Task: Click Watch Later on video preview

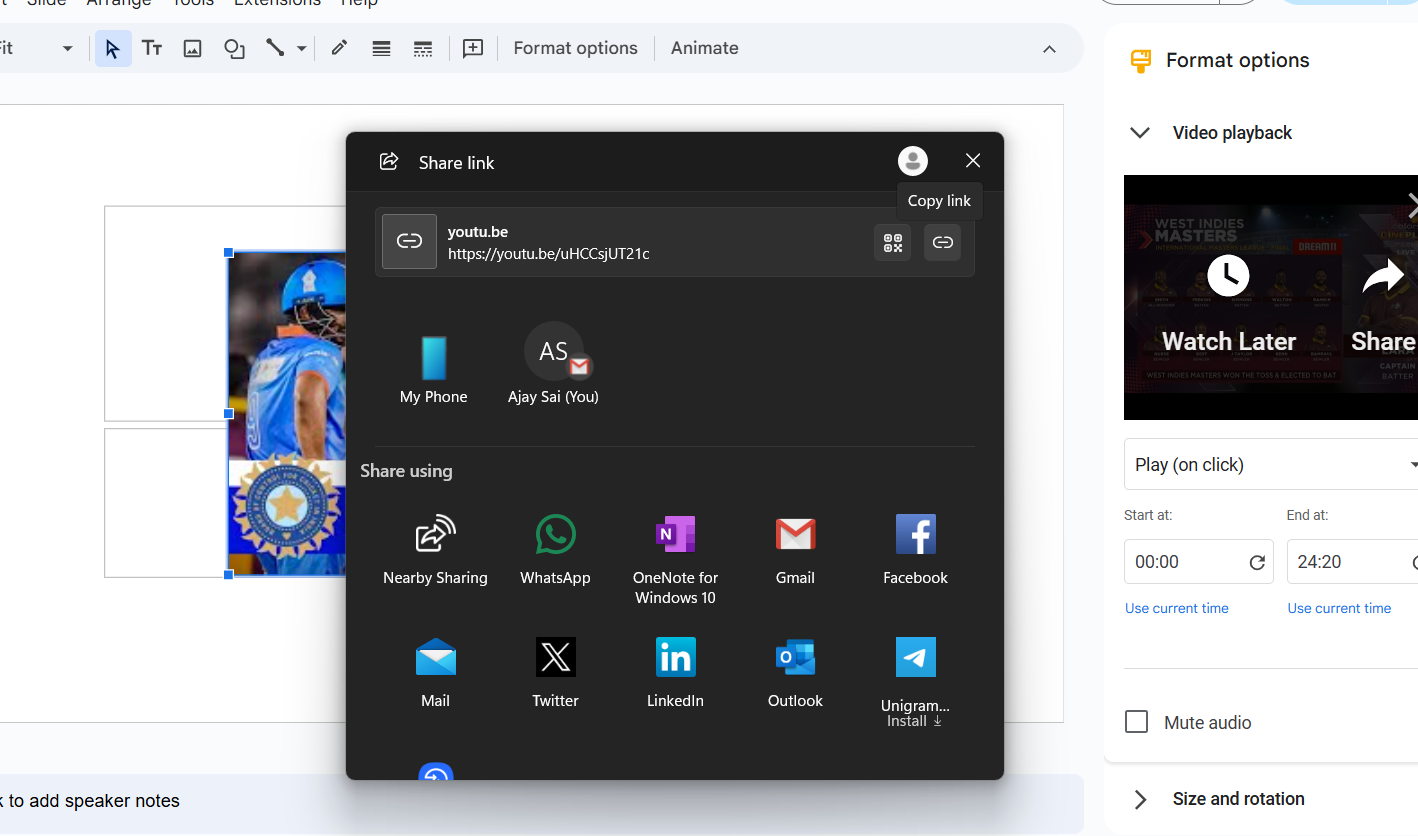Action: (1229, 304)
